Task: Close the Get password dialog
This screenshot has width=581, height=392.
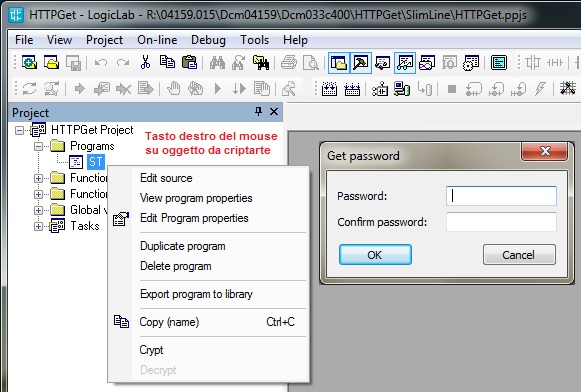Action: (x=544, y=152)
